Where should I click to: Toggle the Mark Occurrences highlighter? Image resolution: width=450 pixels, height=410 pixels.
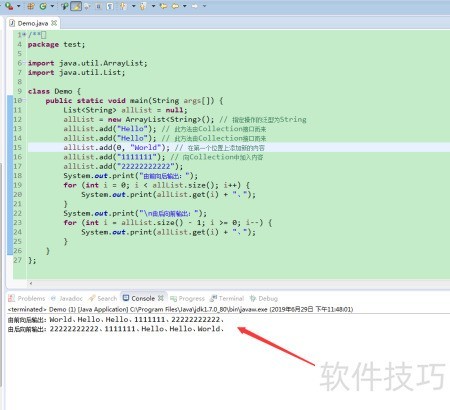point(76,6)
